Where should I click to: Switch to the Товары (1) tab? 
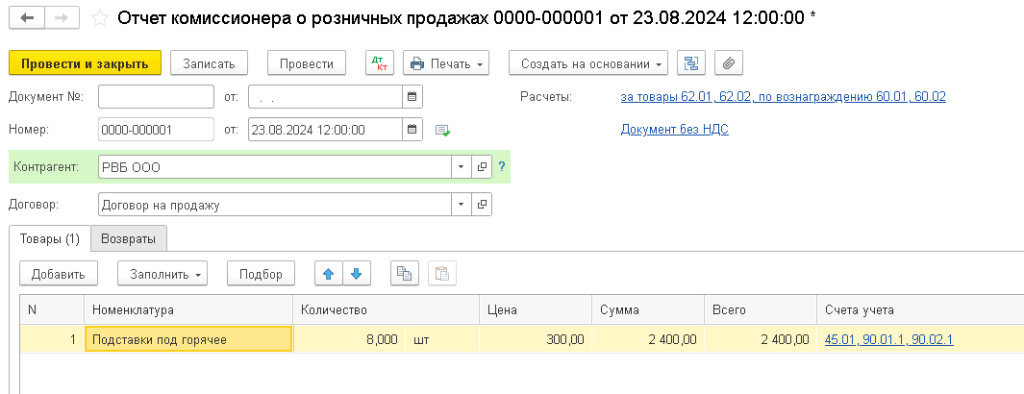[50, 238]
